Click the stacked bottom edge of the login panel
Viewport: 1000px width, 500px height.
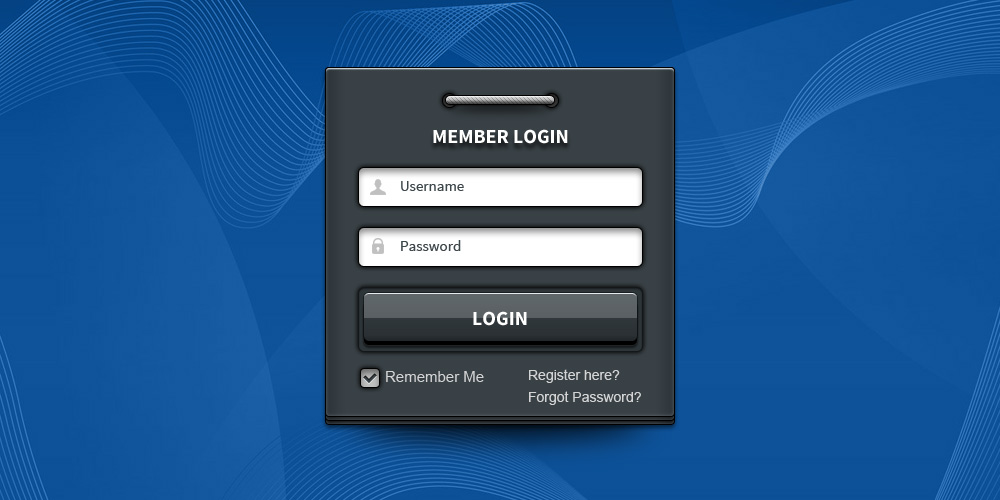tap(500, 420)
